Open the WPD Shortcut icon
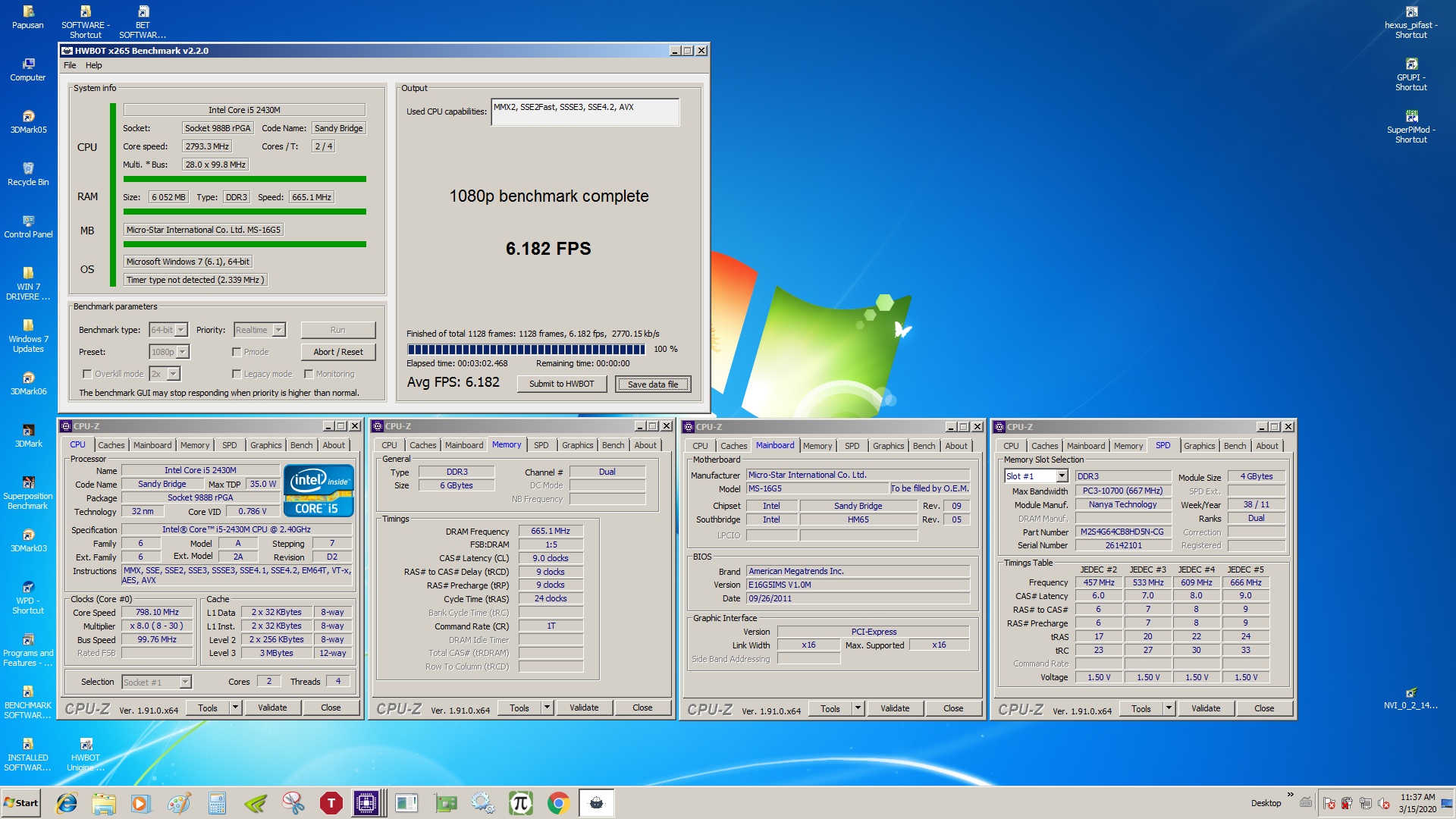 coord(28,597)
